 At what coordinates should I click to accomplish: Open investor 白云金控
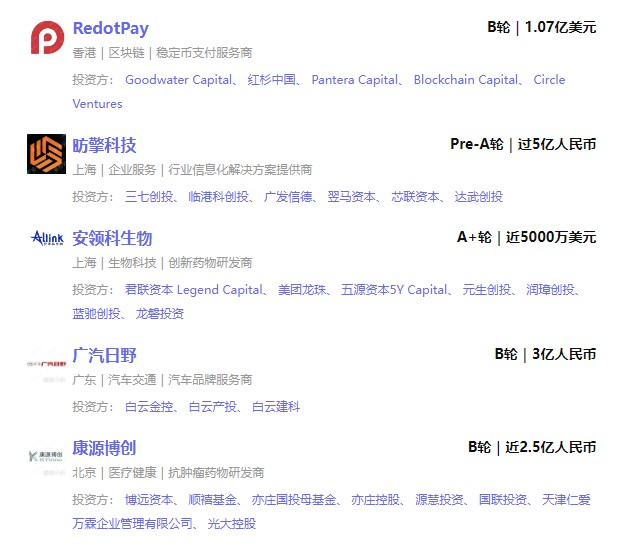click(x=149, y=407)
